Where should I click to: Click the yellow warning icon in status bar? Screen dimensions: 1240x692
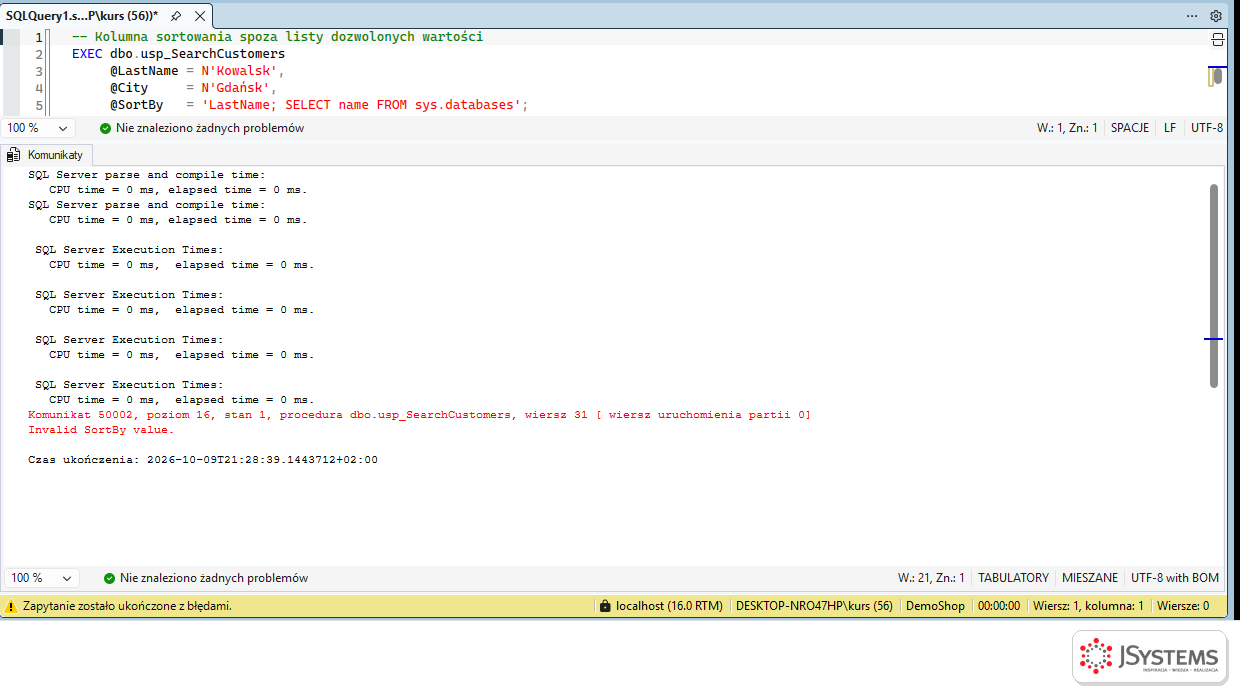11,606
